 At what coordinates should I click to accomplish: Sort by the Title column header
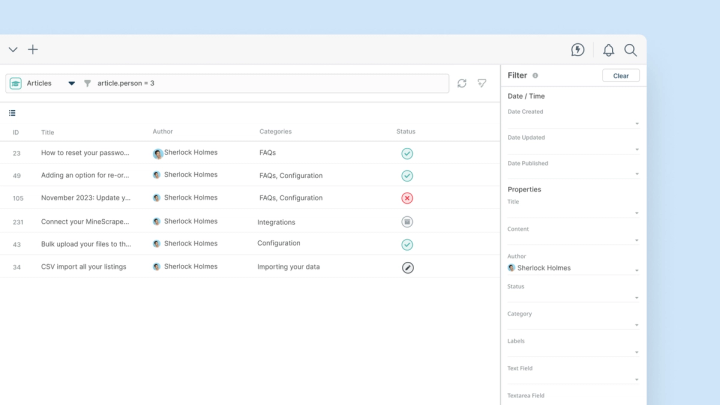[x=47, y=132]
